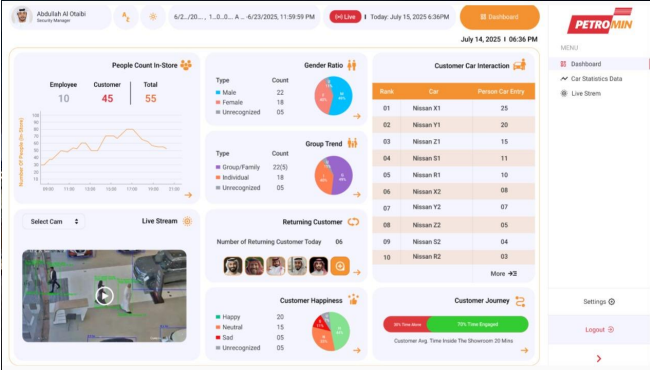Click the language translate icon in header

point(126,17)
